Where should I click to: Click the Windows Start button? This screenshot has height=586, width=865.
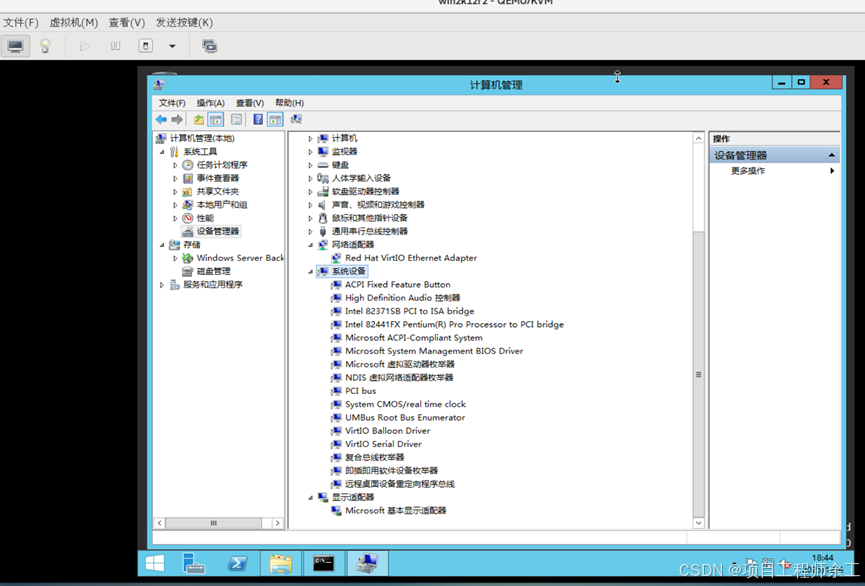point(154,563)
